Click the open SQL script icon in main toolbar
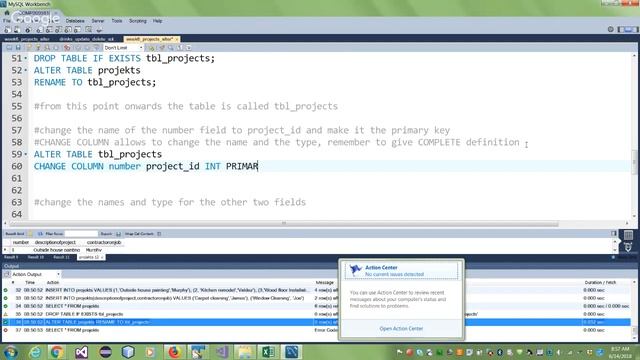The image size is (640, 360). 17,29
